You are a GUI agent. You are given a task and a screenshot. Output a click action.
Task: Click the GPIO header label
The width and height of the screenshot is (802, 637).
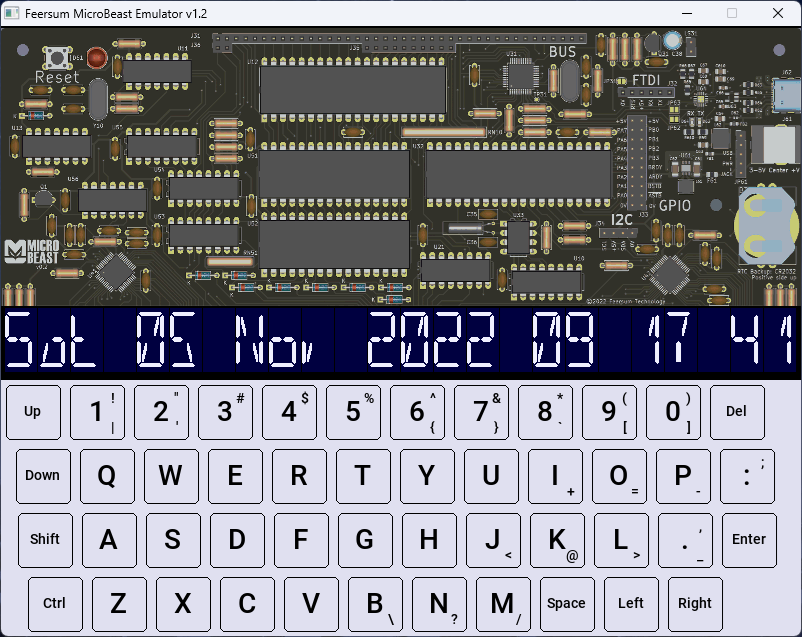(x=675, y=206)
